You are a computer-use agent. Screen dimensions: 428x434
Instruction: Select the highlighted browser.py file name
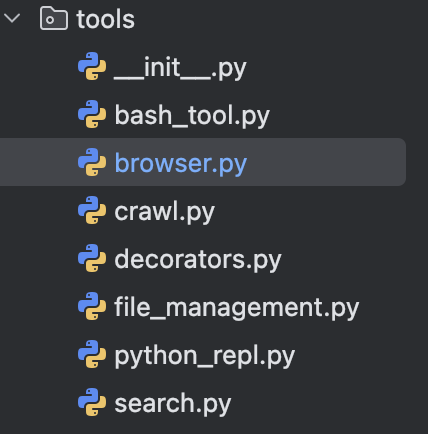181,164
